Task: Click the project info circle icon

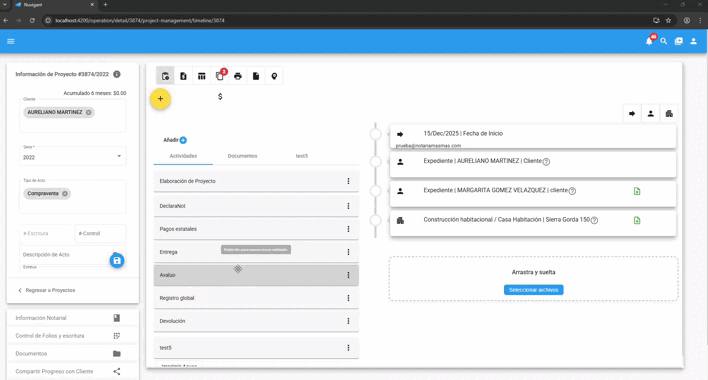Action: pyautogui.click(x=117, y=74)
